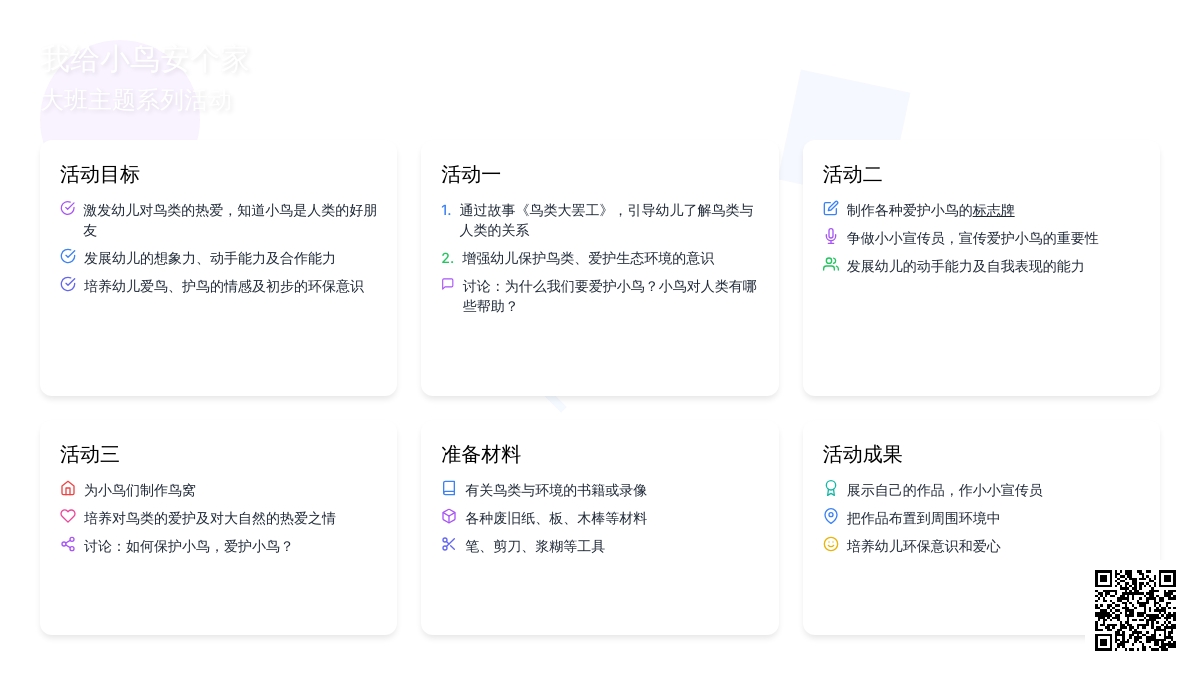Click text 激发幼儿对鸟类的热爱

point(231,220)
